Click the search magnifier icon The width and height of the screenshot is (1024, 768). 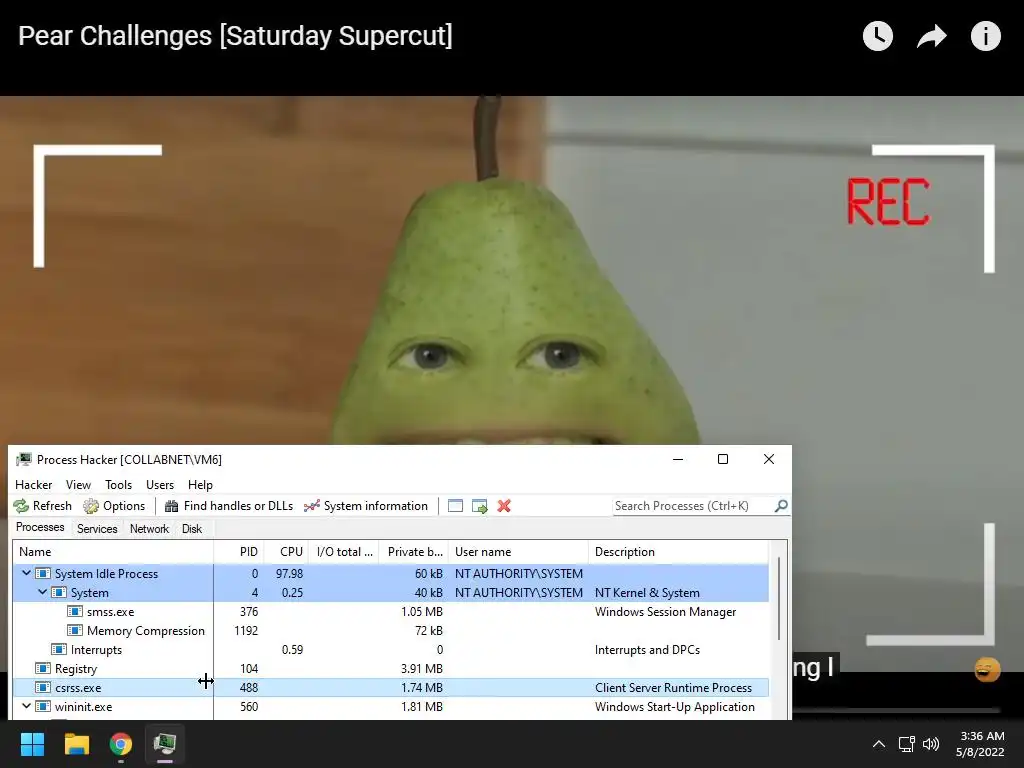780,506
